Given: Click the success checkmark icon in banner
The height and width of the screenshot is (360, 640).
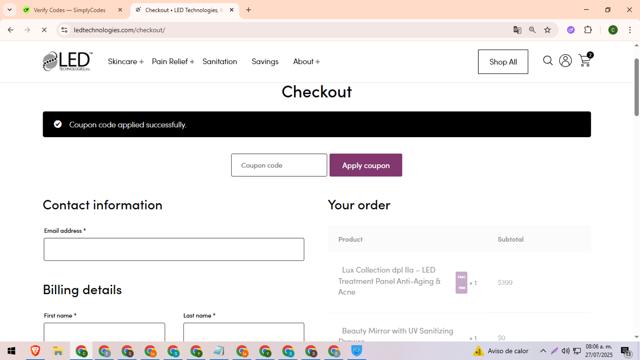Looking at the screenshot, I should [58, 124].
